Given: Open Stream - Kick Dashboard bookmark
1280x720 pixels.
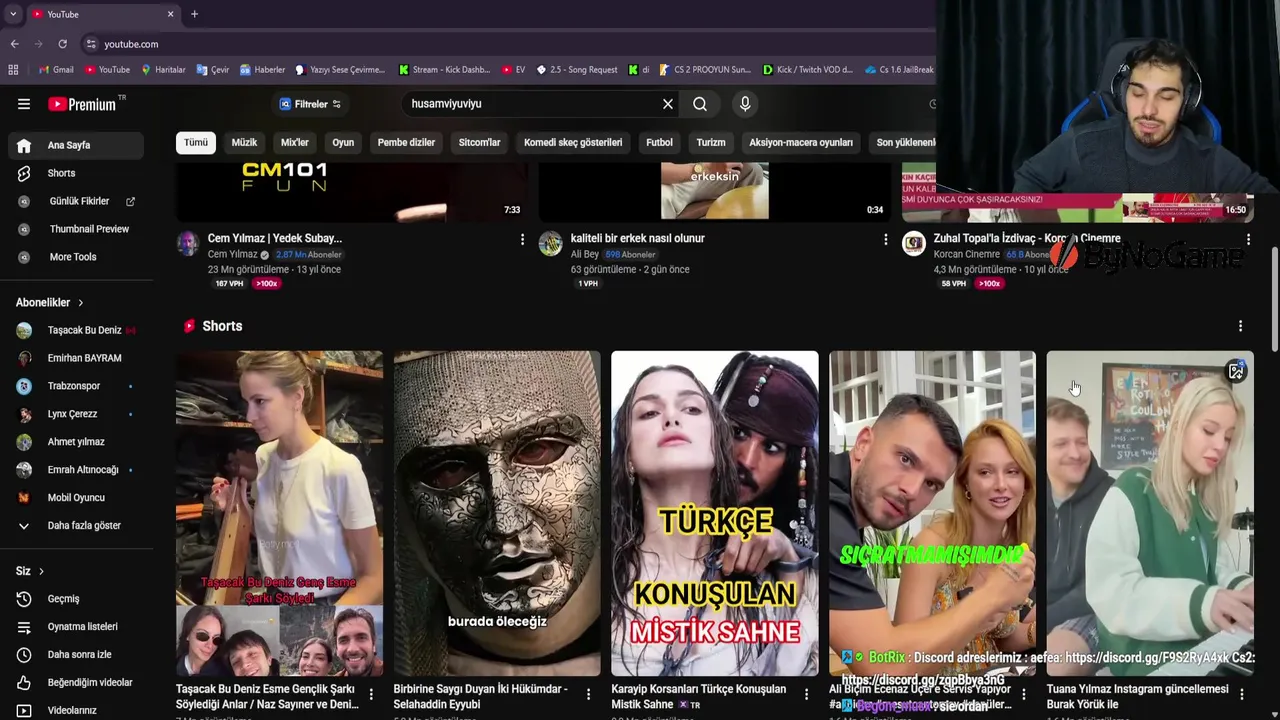Looking at the screenshot, I should click(x=444, y=70).
